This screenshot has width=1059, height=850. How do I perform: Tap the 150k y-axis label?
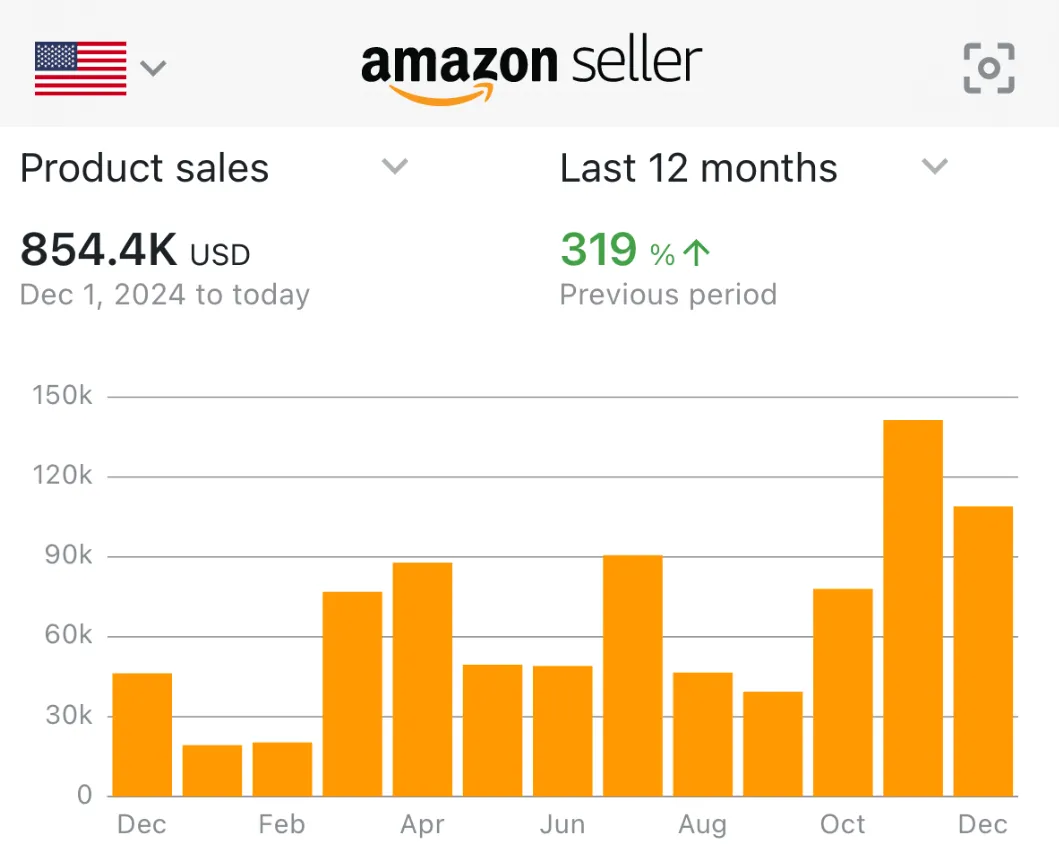click(x=62, y=396)
